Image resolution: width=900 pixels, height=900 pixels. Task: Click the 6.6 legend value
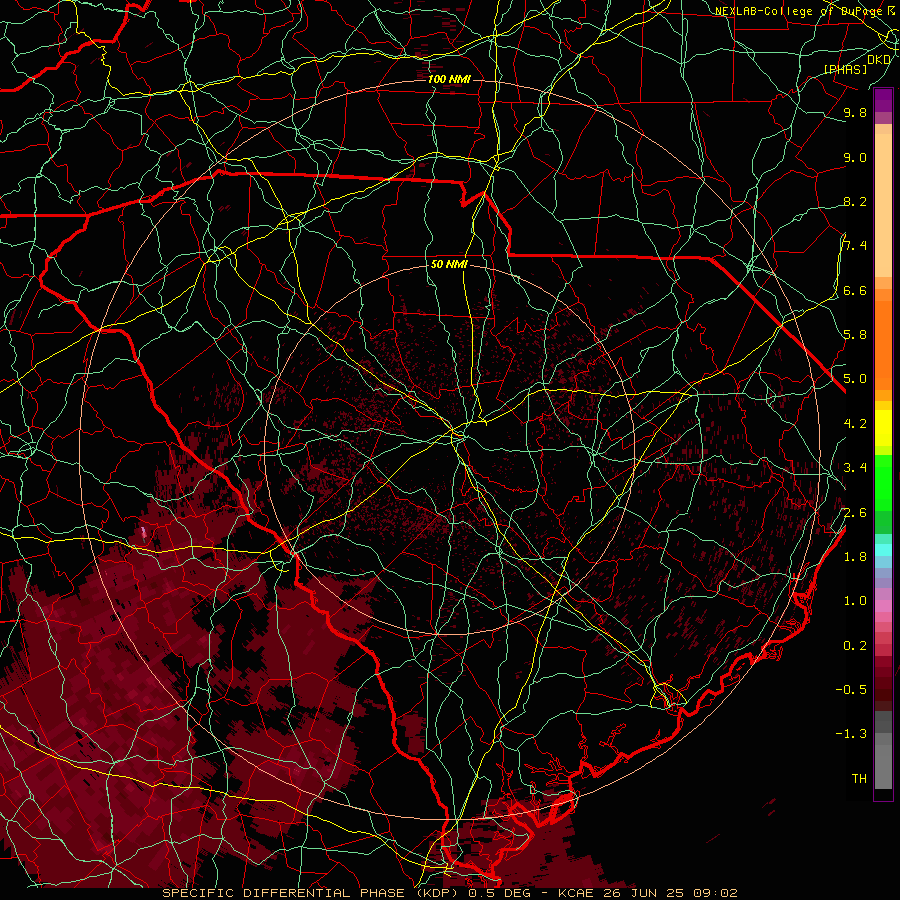tap(855, 290)
